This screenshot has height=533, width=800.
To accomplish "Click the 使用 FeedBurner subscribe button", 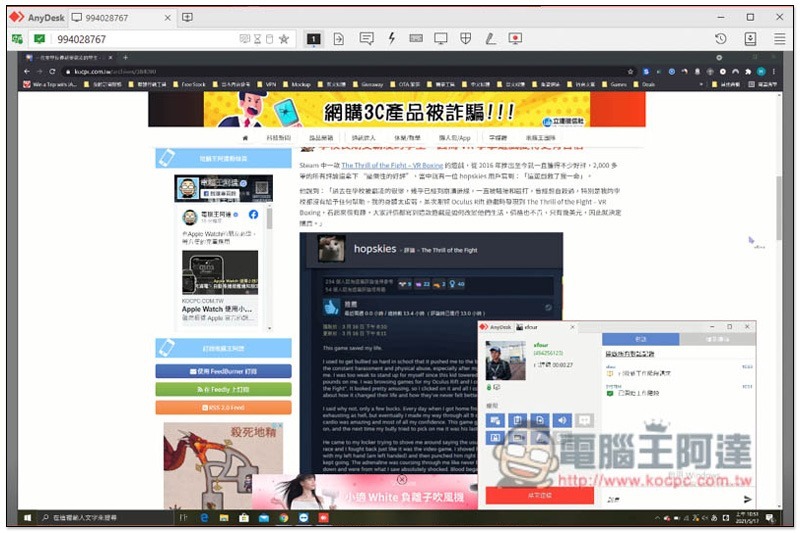I will point(223,371).
